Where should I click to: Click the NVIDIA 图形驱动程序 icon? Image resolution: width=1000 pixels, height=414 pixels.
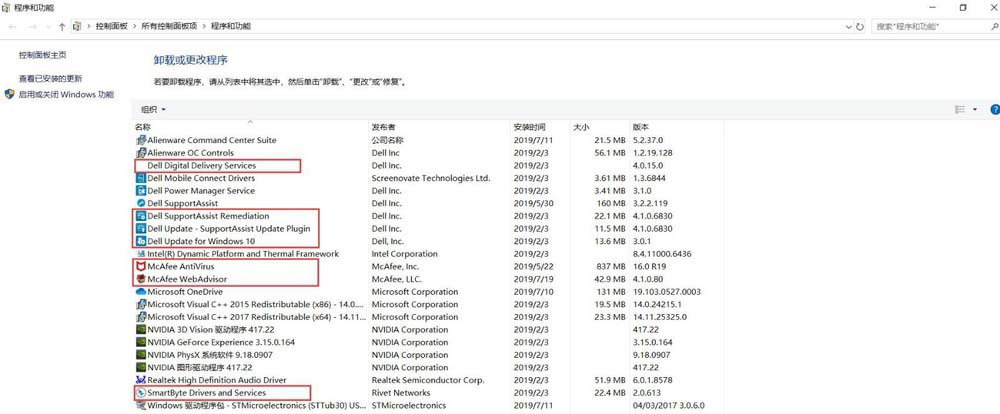[141, 367]
